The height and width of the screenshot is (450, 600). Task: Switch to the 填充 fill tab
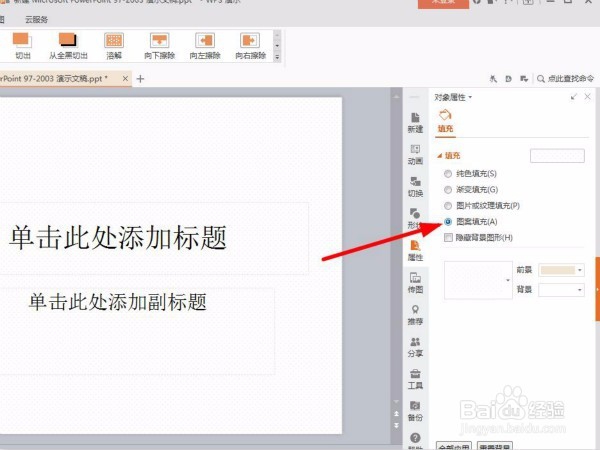pyautogui.click(x=445, y=122)
